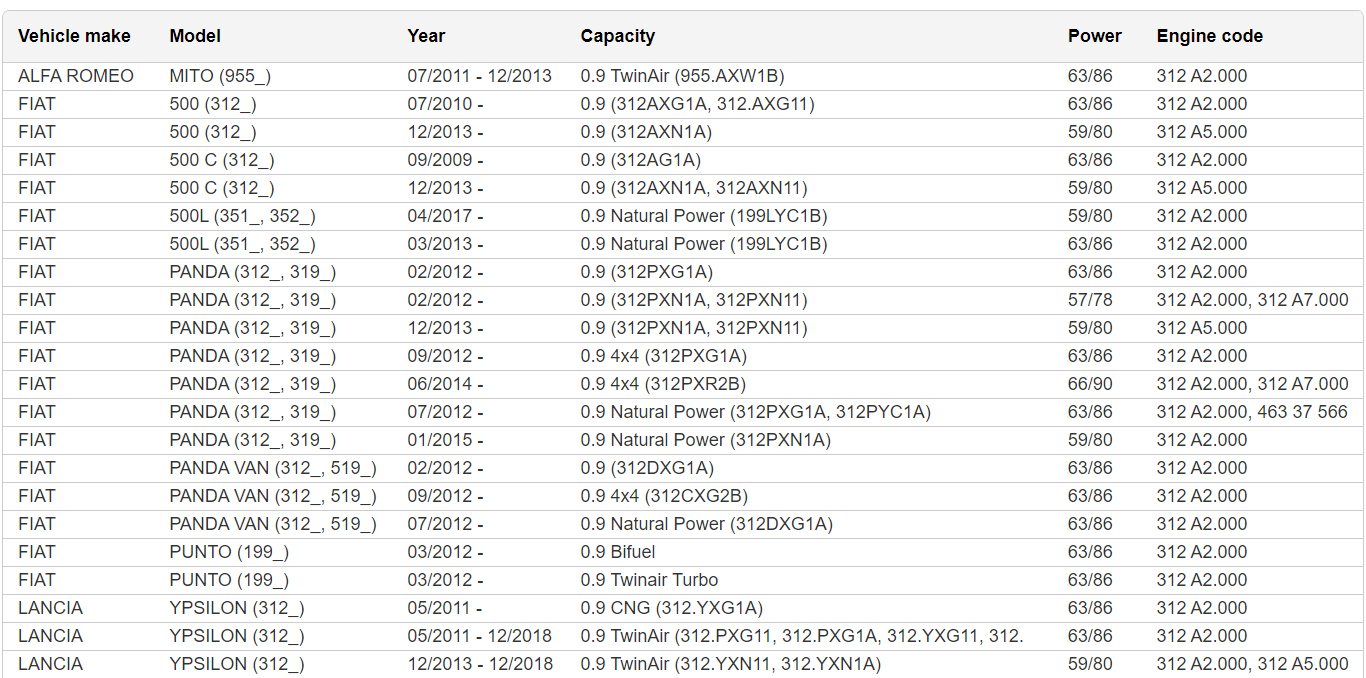The image size is (1366, 678).
Task: Select the 57/78 power value
Action: (x=1090, y=300)
